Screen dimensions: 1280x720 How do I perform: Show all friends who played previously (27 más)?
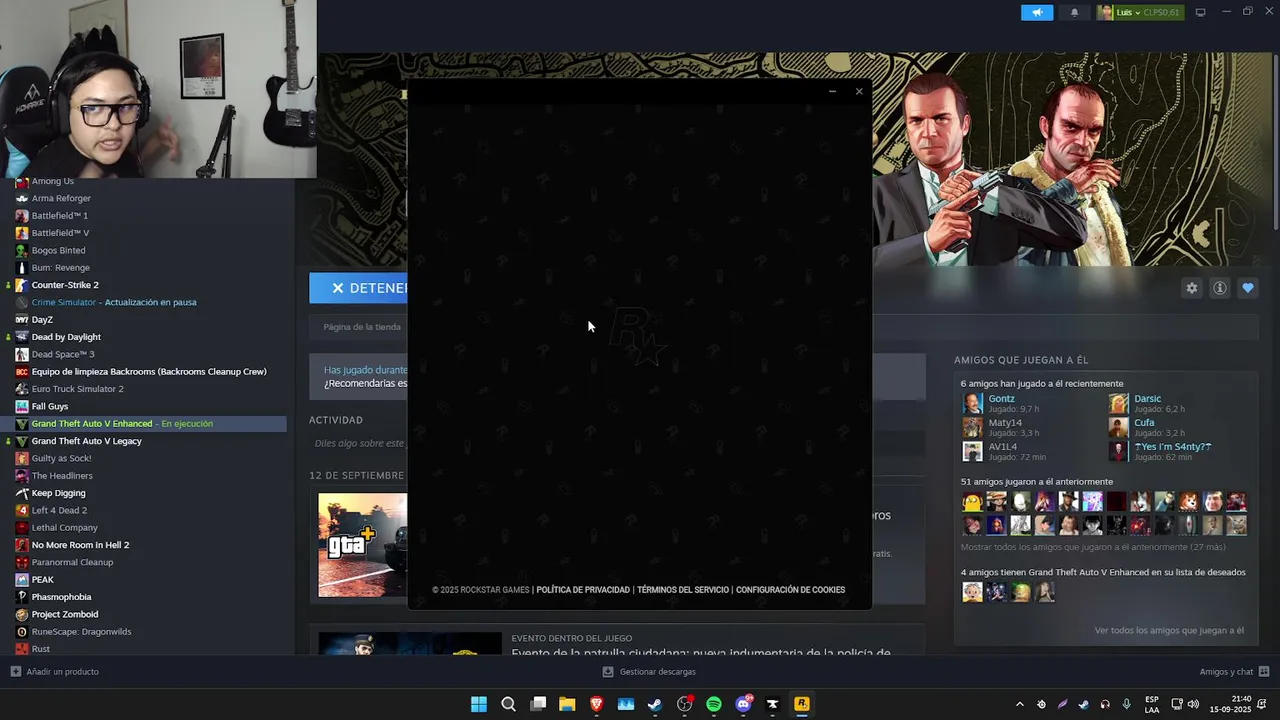[1093, 547]
